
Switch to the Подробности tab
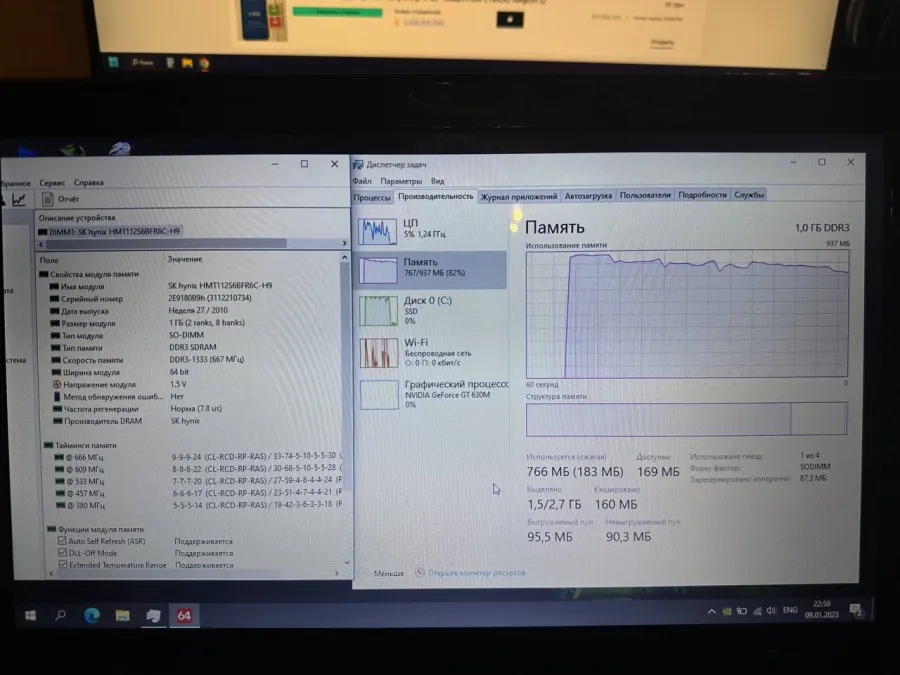(x=703, y=195)
